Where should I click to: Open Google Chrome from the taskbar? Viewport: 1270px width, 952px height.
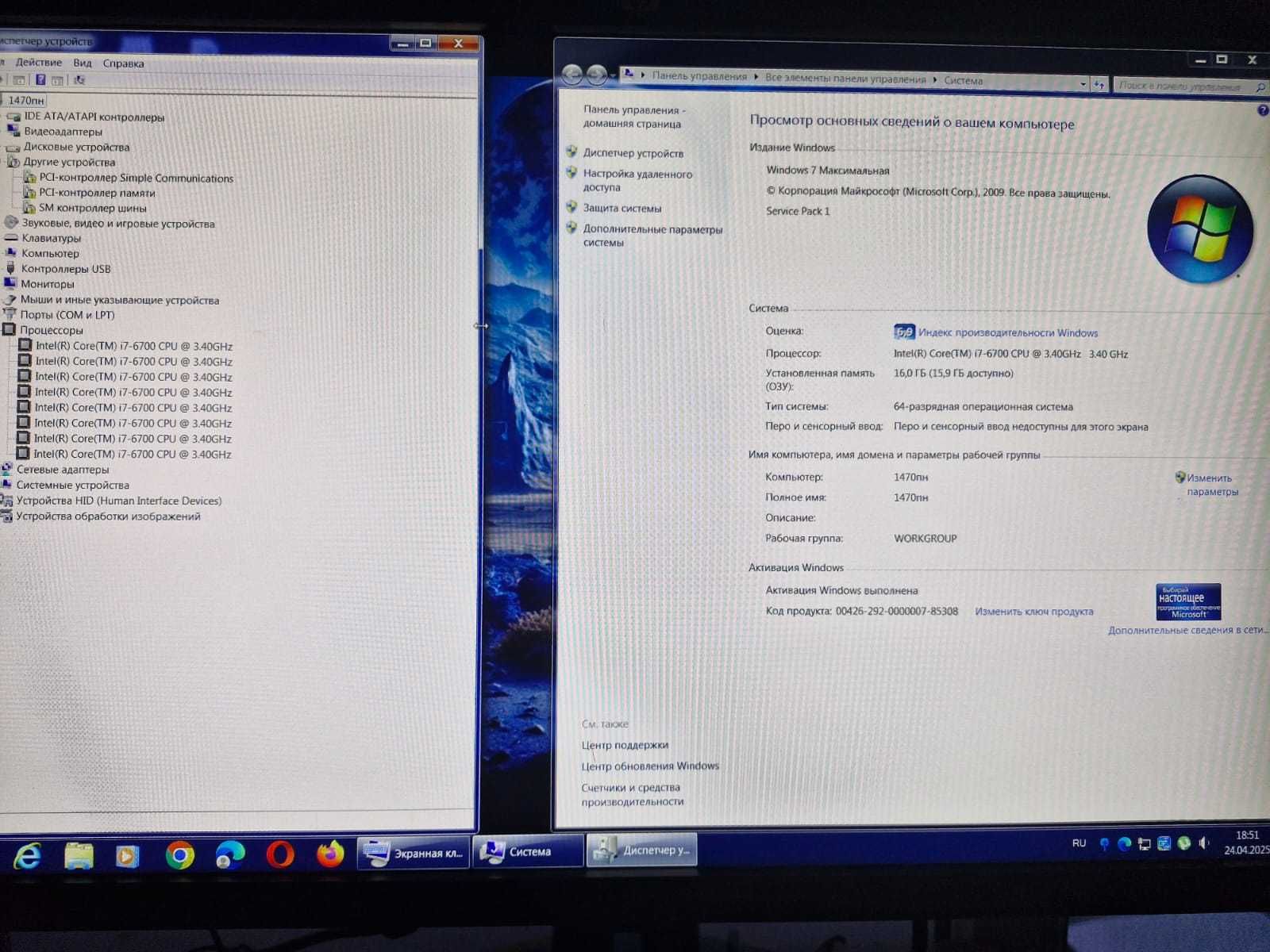coord(180,854)
